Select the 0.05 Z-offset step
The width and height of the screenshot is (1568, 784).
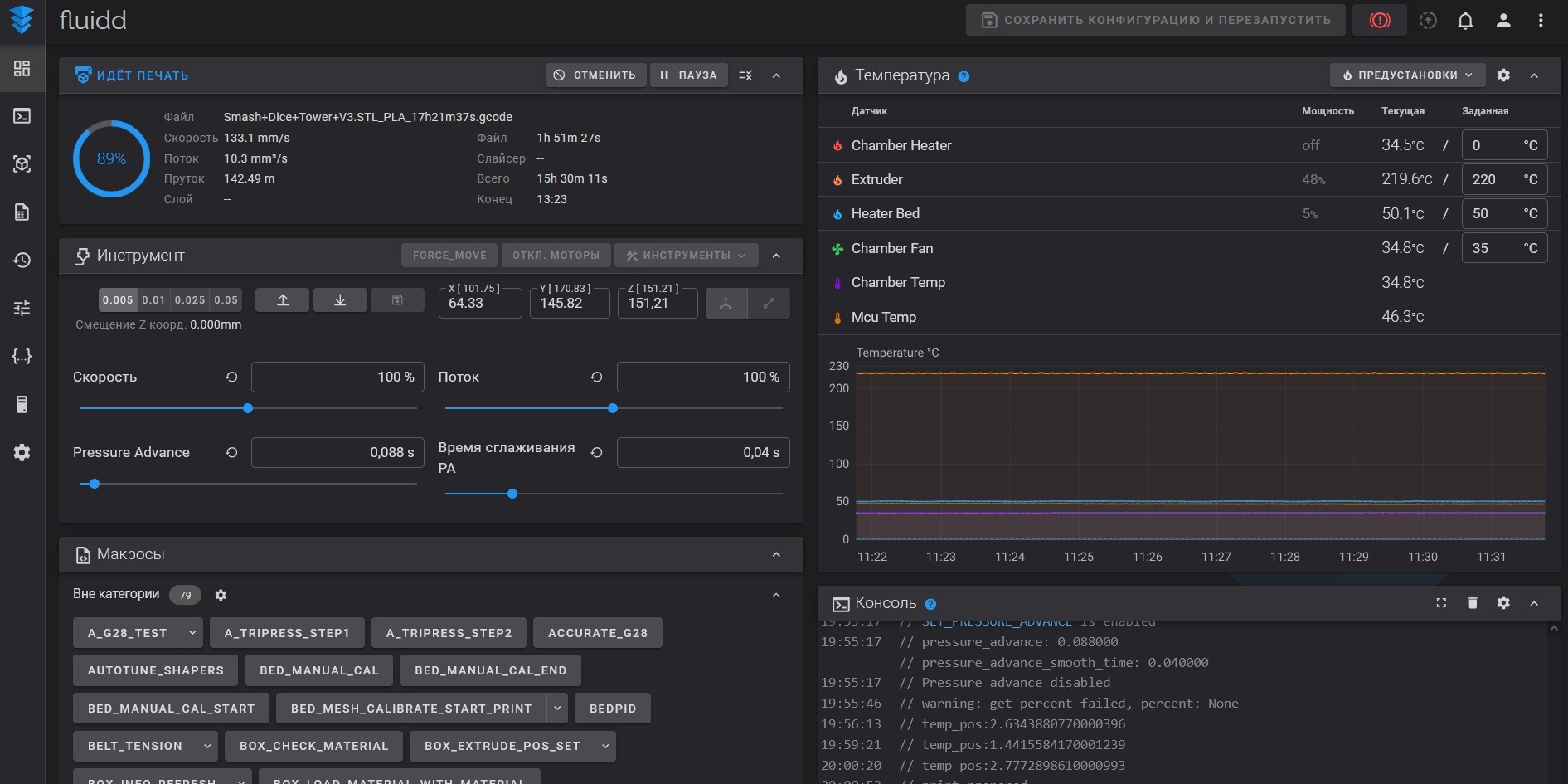(x=226, y=300)
